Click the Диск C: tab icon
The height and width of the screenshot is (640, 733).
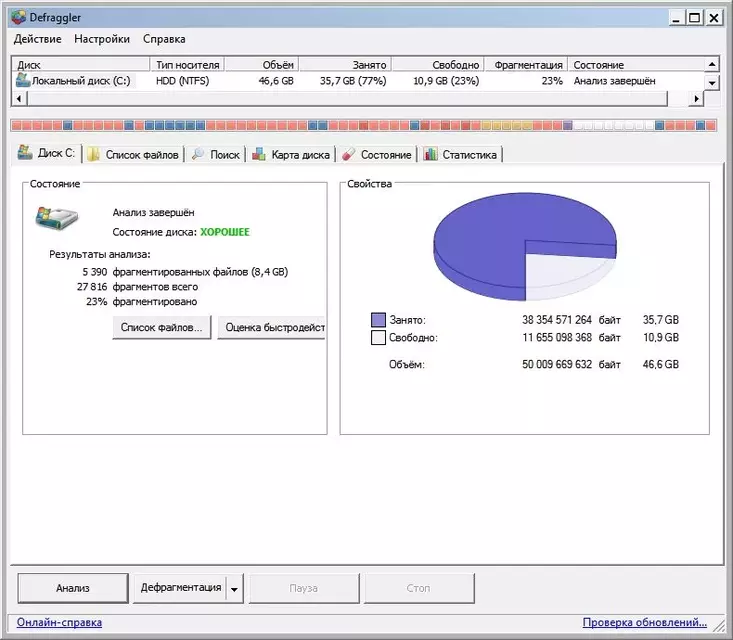click(25, 152)
